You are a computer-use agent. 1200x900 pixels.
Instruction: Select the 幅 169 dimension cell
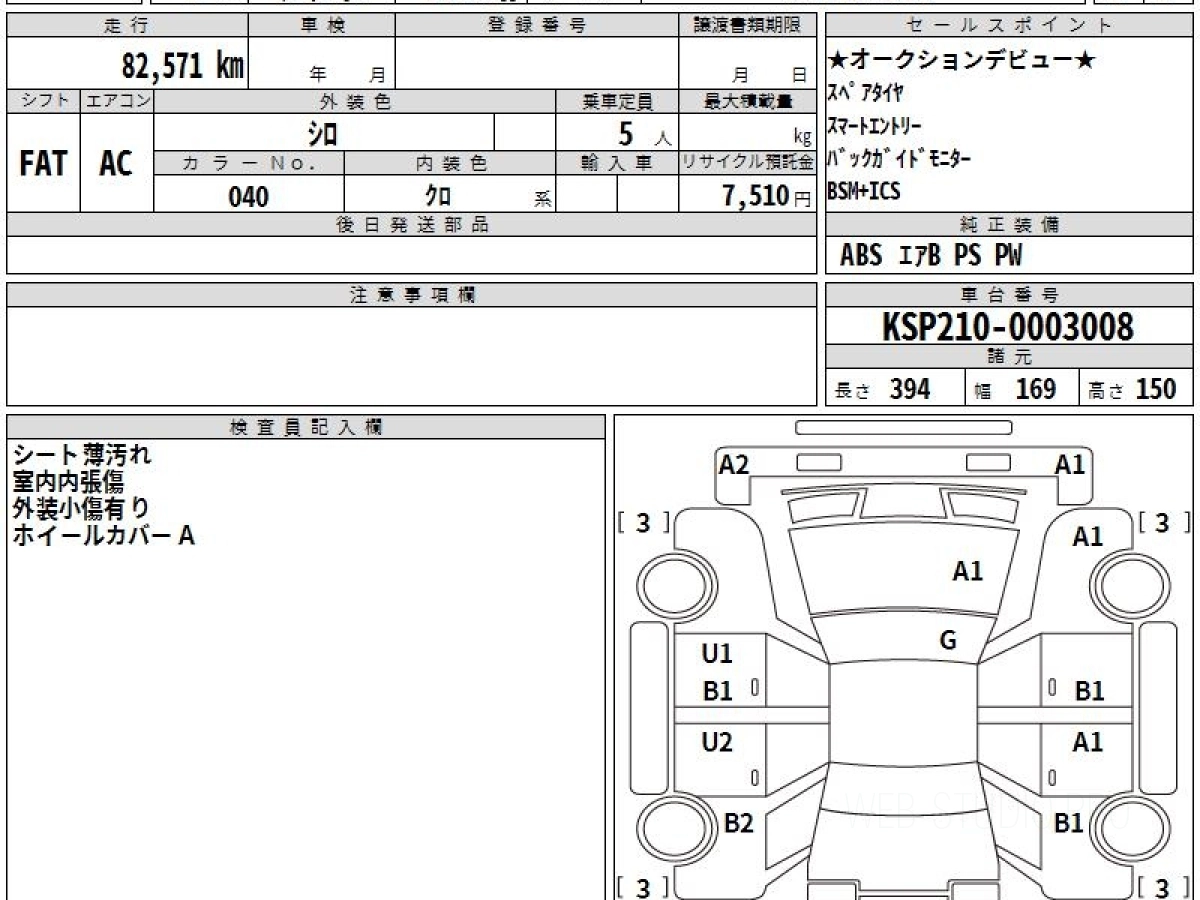click(1022, 388)
